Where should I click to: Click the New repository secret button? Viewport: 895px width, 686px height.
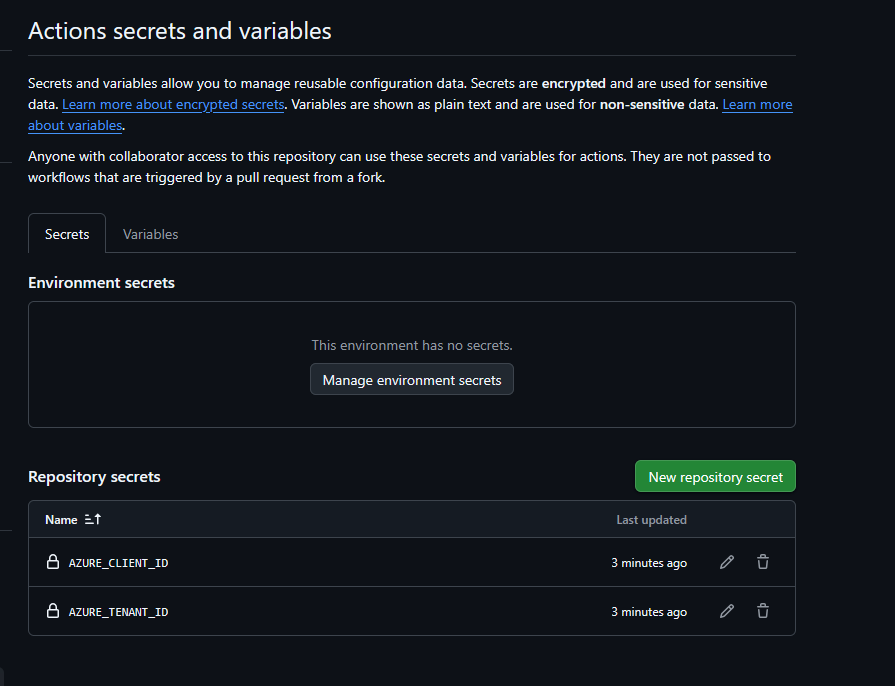[715, 476]
